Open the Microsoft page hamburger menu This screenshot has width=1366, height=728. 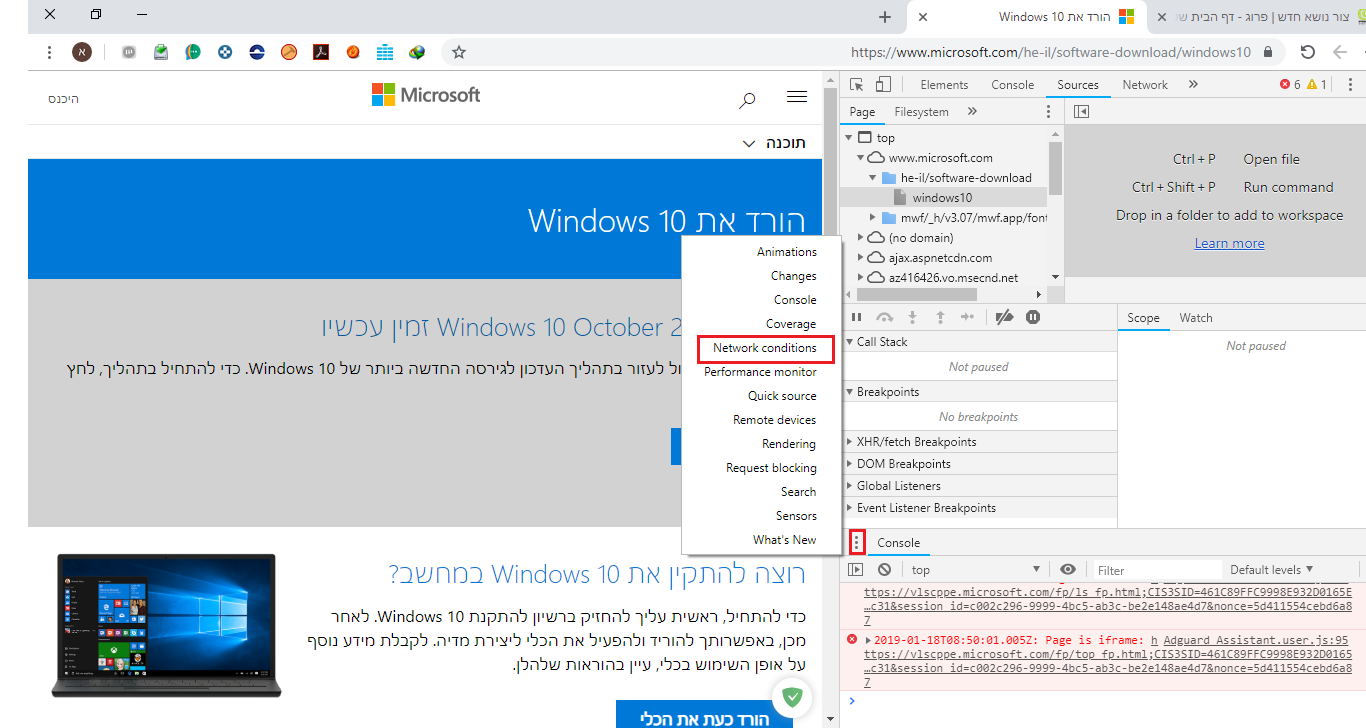coord(797,97)
